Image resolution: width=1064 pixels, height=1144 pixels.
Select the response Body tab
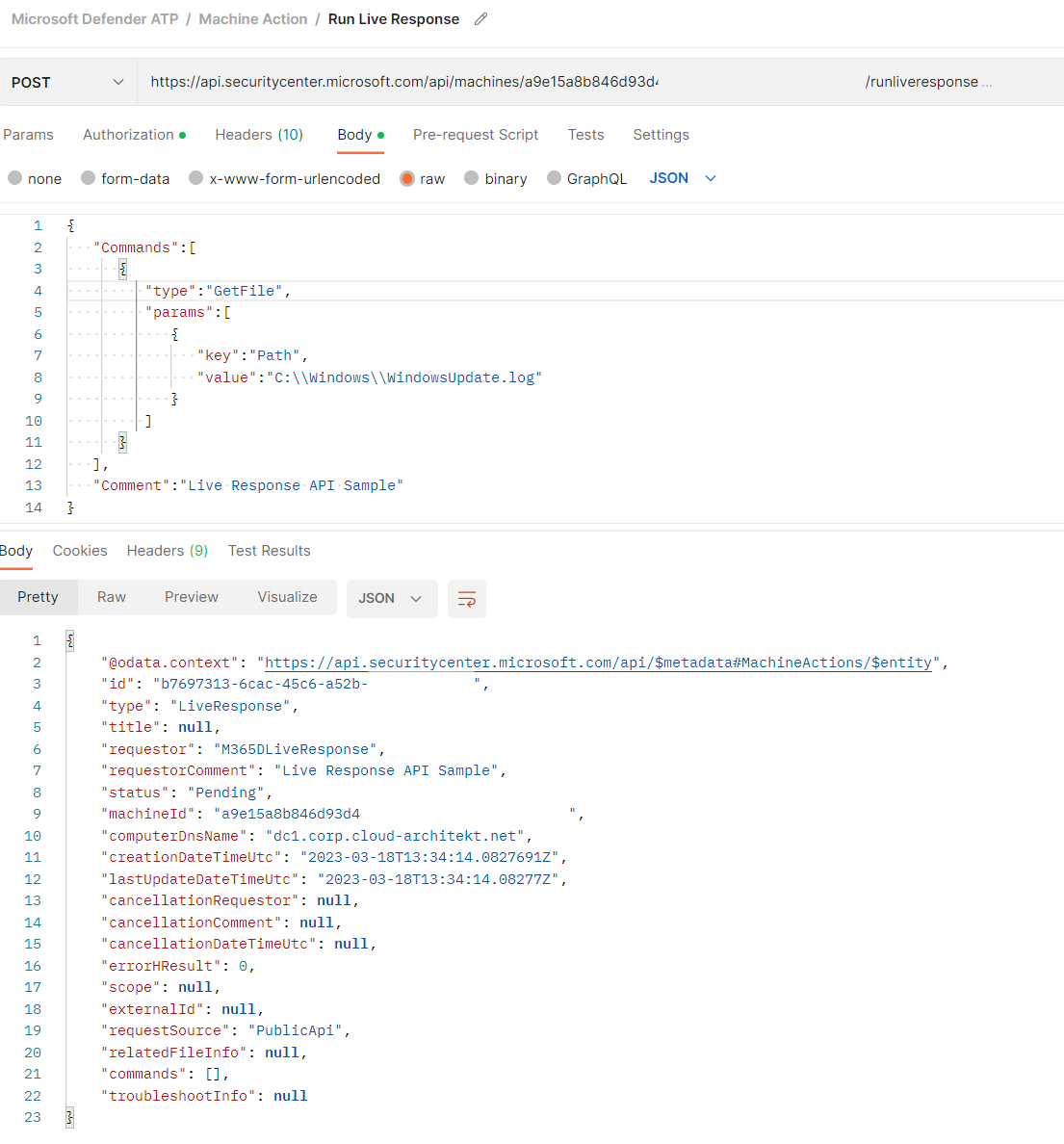click(x=16, y=551)
